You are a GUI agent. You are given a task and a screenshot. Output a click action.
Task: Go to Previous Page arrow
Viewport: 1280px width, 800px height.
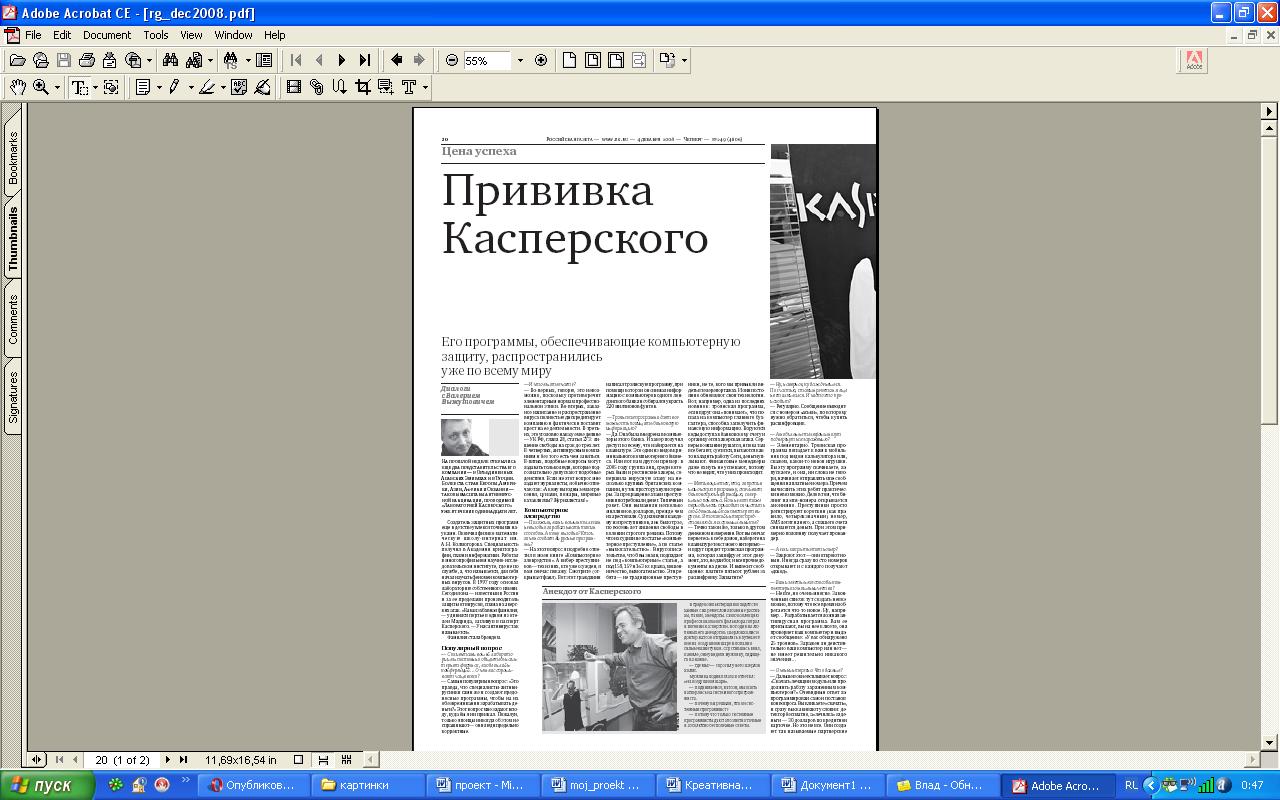pos(319,60)
